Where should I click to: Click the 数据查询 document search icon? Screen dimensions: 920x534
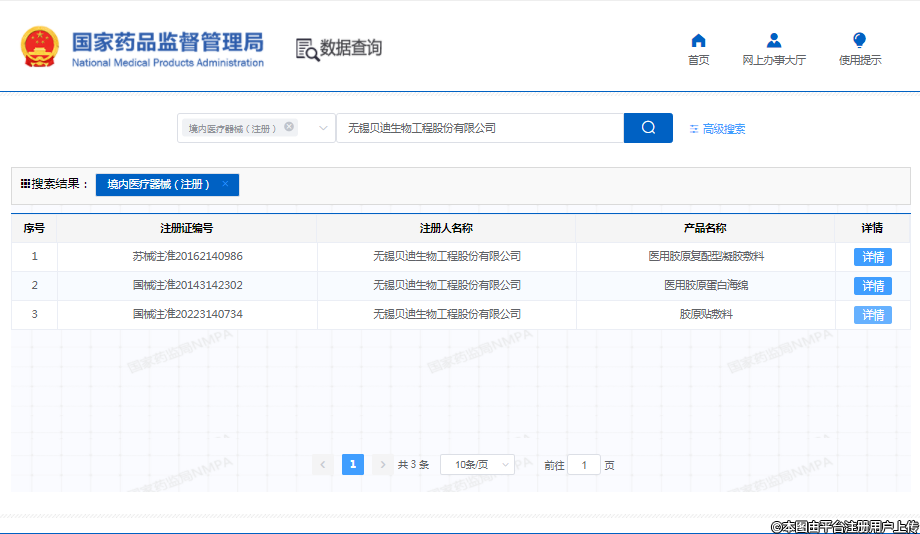(307, 49)
